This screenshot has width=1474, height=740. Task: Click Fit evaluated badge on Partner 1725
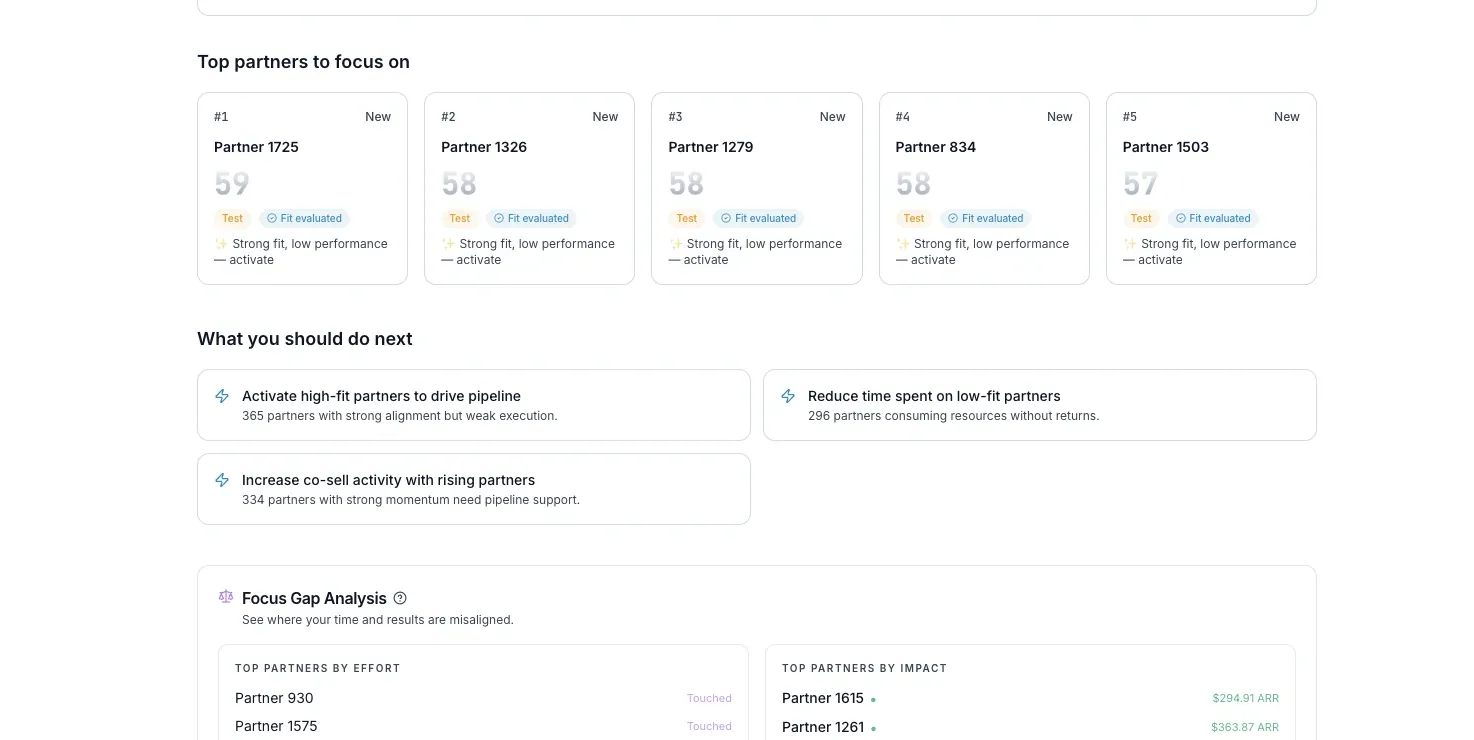304,218
